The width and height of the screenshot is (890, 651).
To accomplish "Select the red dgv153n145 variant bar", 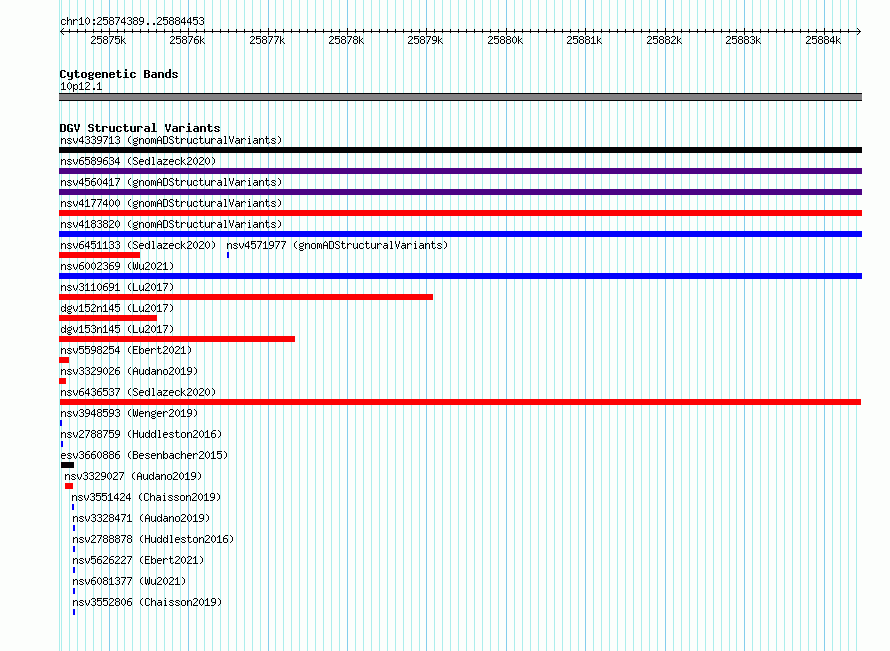I will 177,339.
